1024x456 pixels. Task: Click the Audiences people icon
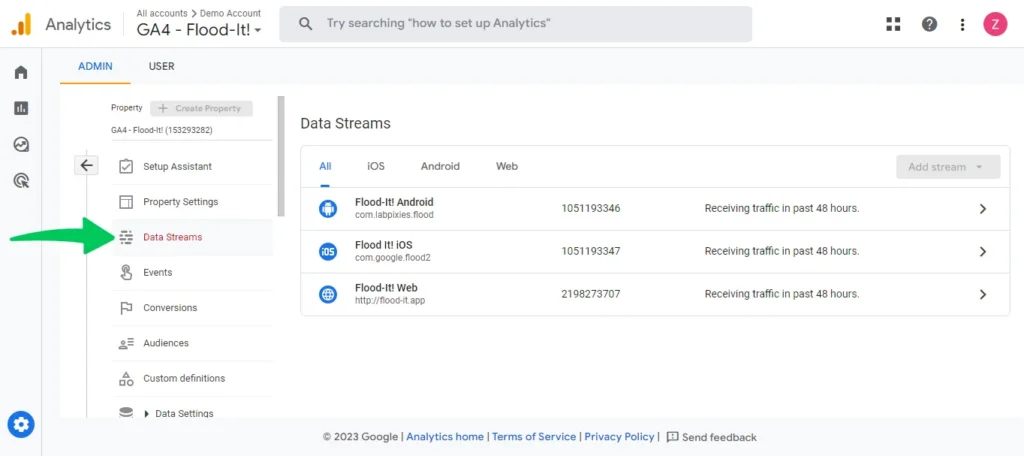126,343
